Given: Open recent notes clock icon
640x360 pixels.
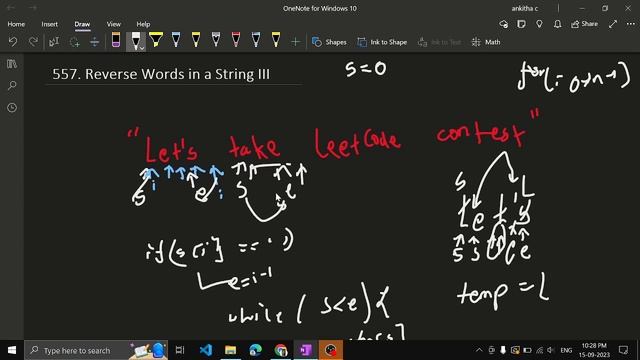Looking at the screenshot, I should [x=12, y=108].
